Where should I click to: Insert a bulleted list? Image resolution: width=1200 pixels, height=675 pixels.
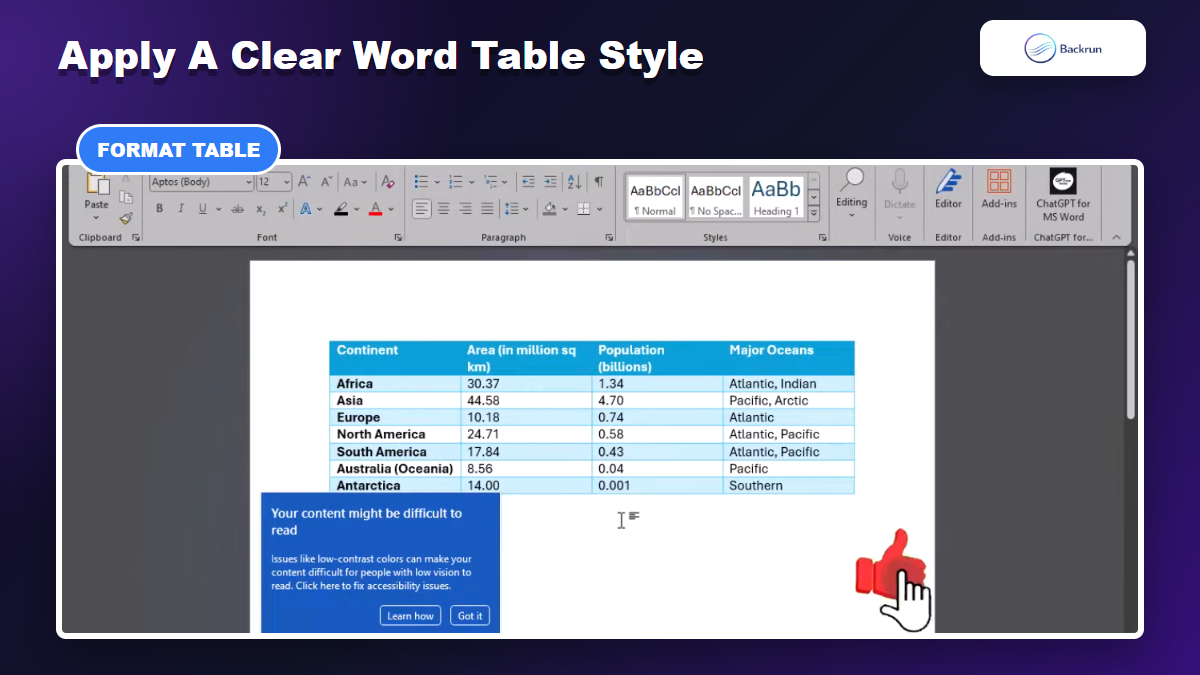pyautogui.click(x=421, y=182)
